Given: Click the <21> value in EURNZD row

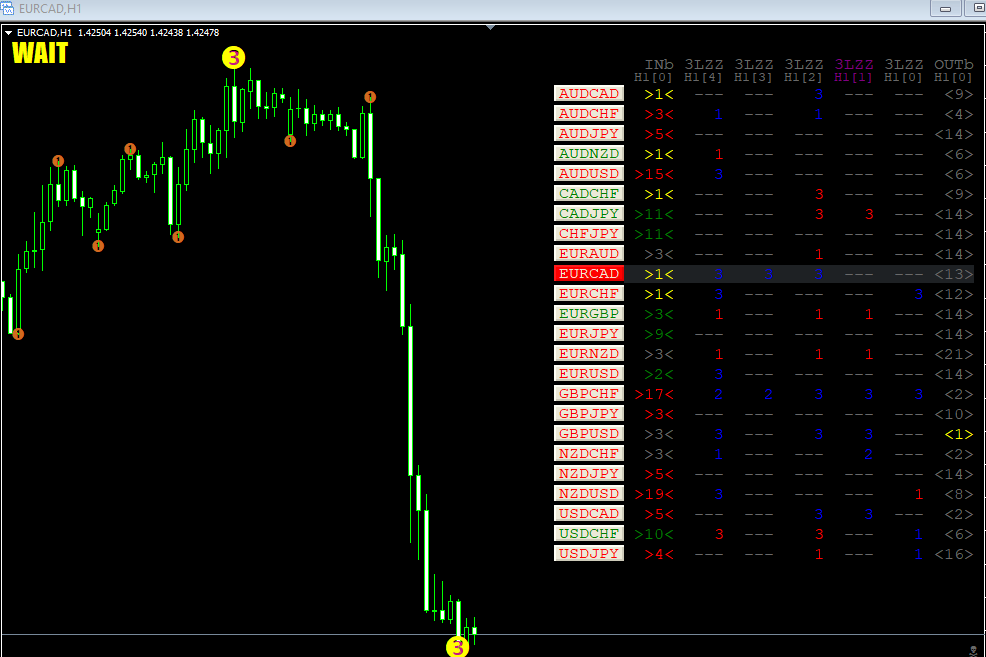Looking at the screenshot, I should [x=954, y=355].
